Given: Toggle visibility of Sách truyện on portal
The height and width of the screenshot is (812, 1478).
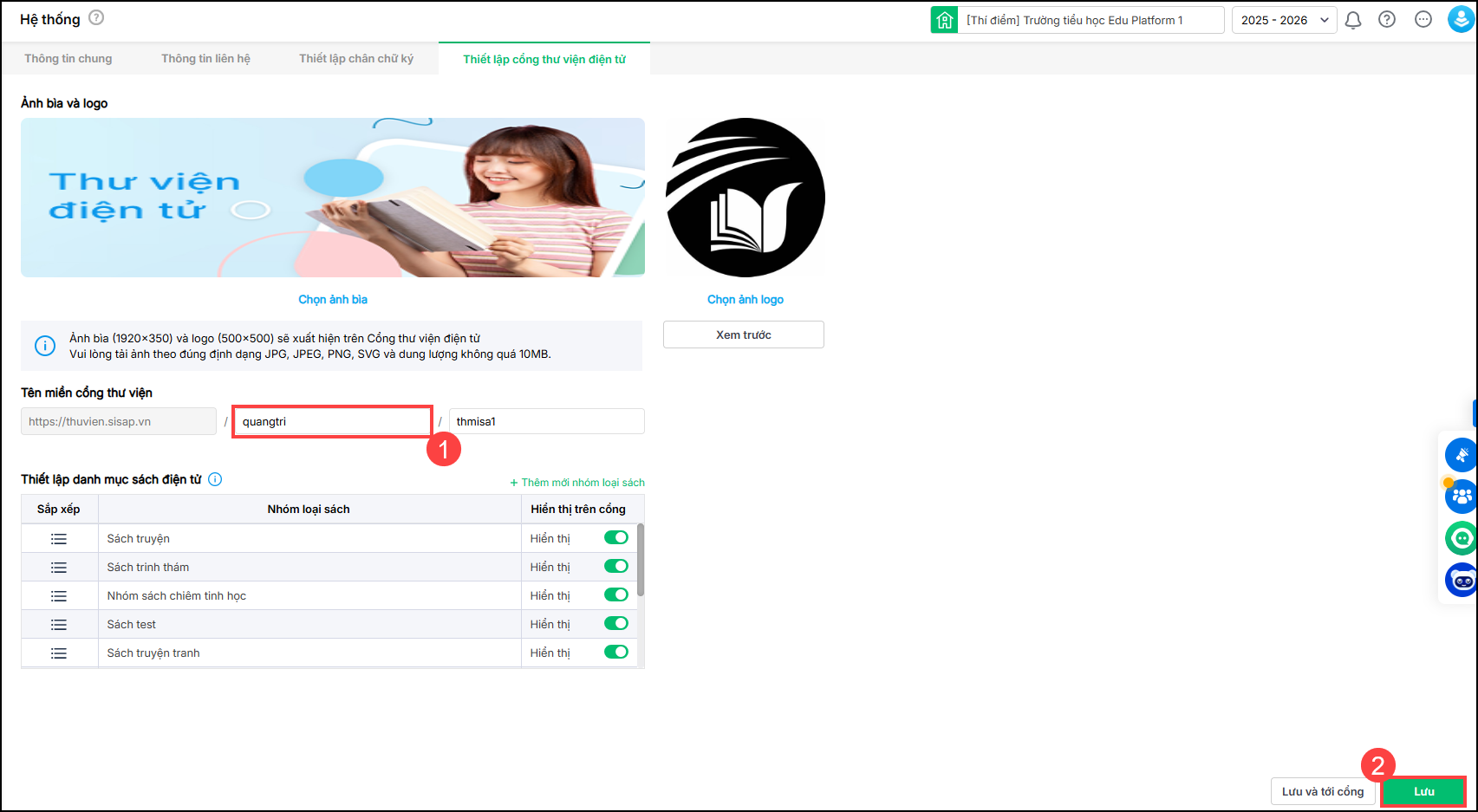Looking at the screenshot, I should pos(615,538).
